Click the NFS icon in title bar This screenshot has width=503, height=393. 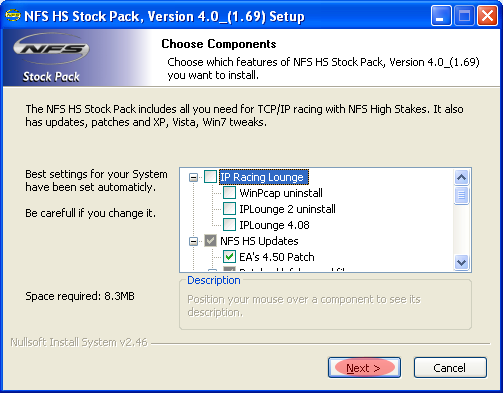[13, 15]
